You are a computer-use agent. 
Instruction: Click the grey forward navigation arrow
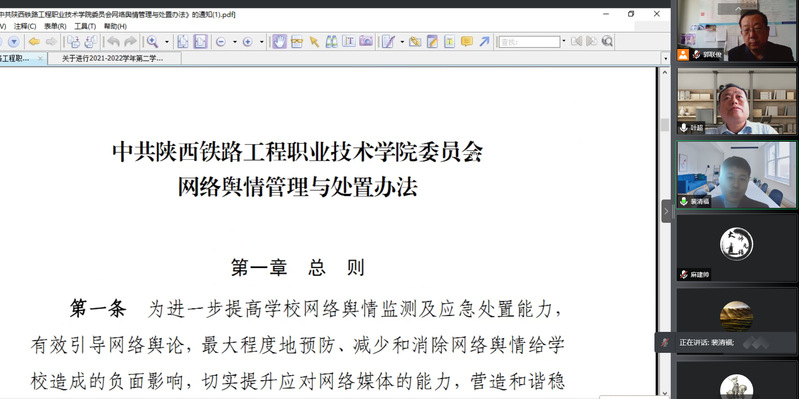(x=51, y=42)
